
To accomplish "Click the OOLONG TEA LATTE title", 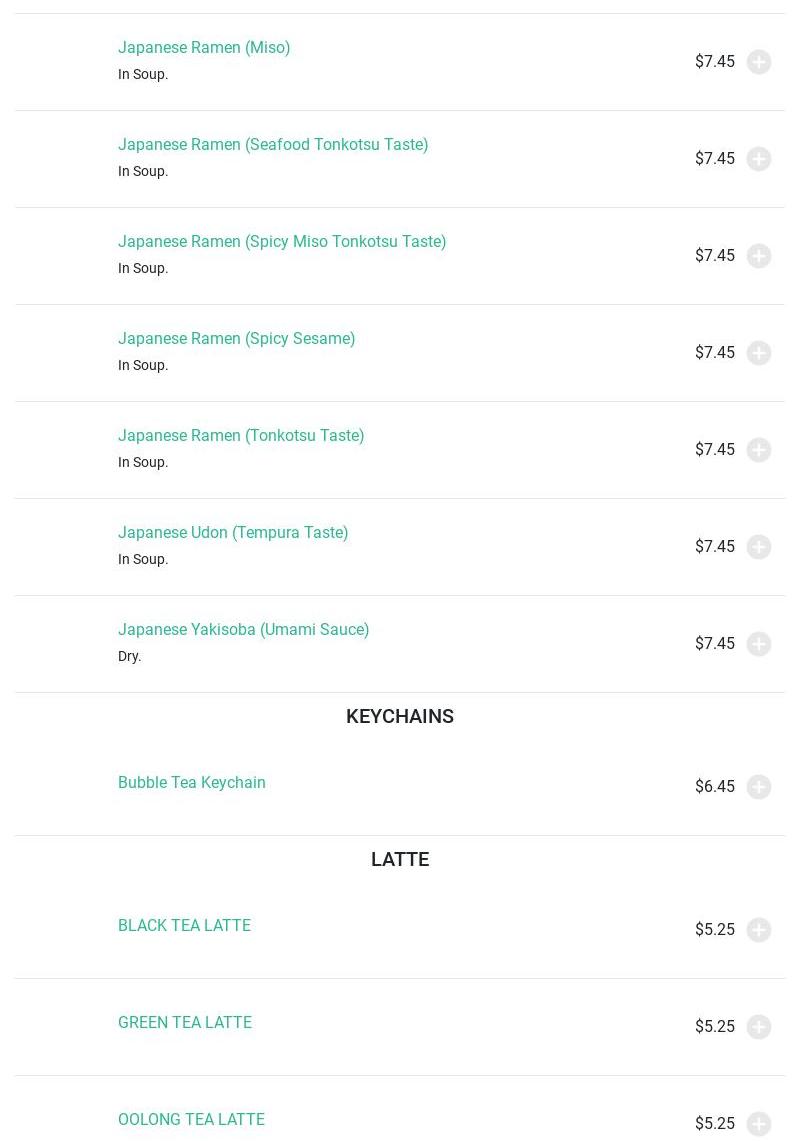I will click(x=191, y=1119).
